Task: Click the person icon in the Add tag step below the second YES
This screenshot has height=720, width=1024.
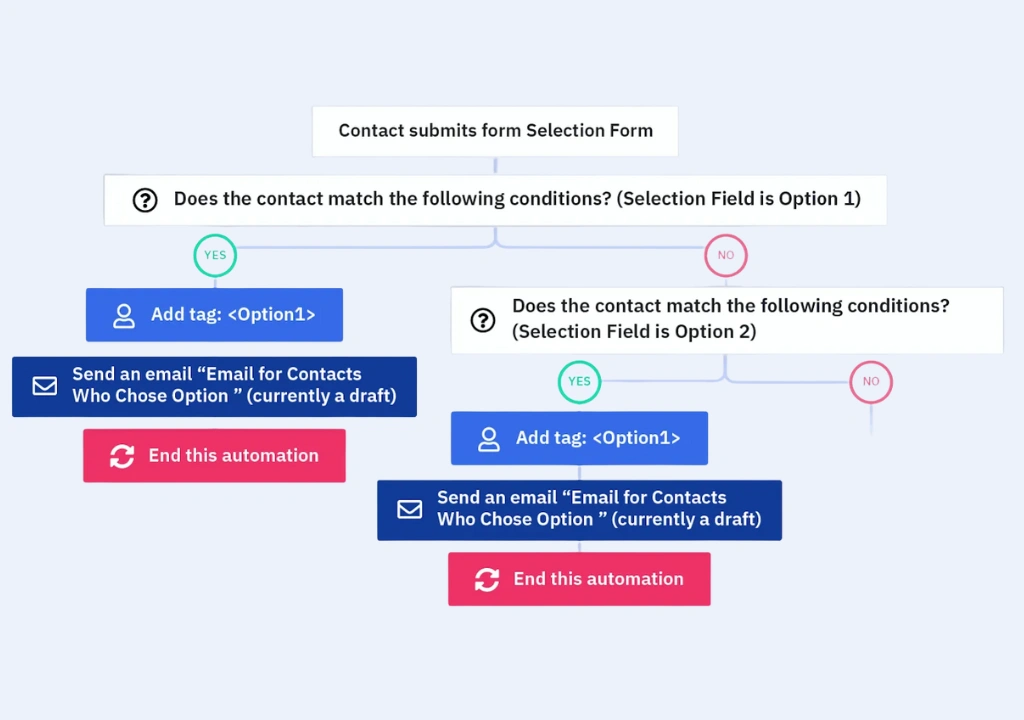Action: coord(489,439)
